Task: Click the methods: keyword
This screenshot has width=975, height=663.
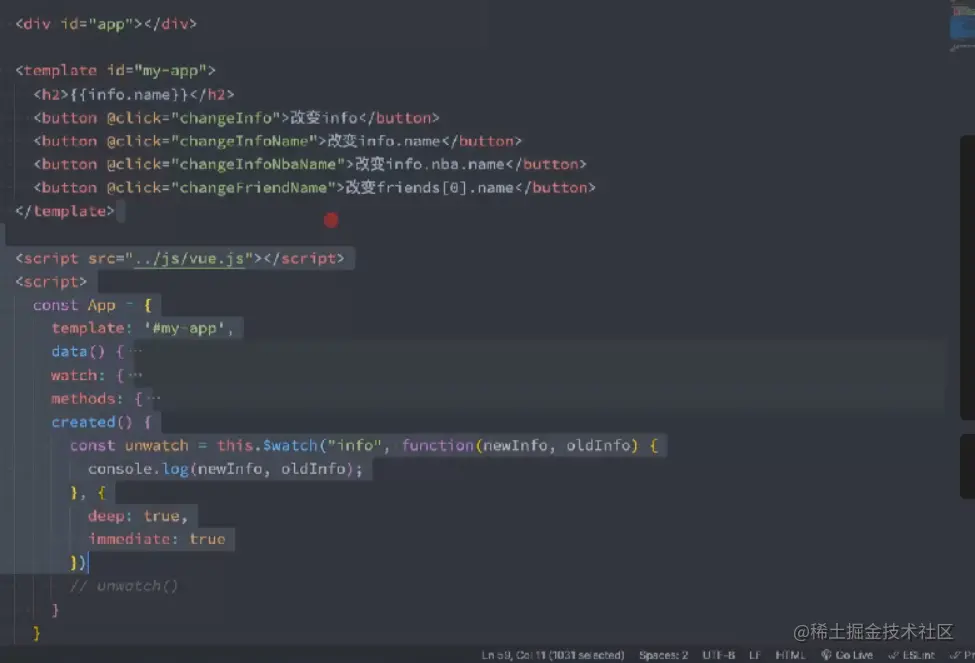Action: (87, 399)
